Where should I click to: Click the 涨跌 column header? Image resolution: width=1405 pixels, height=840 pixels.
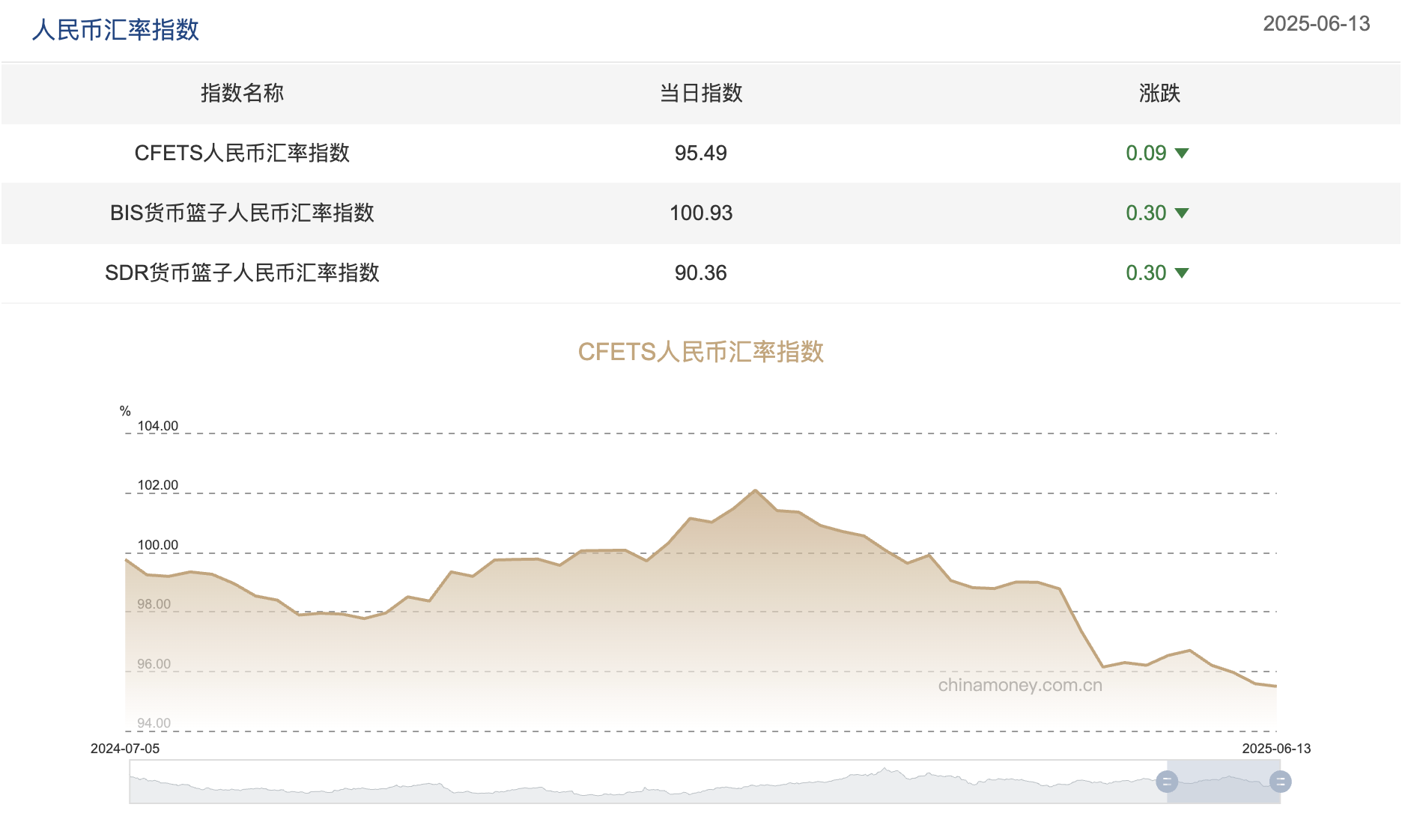pos(1158,94)
